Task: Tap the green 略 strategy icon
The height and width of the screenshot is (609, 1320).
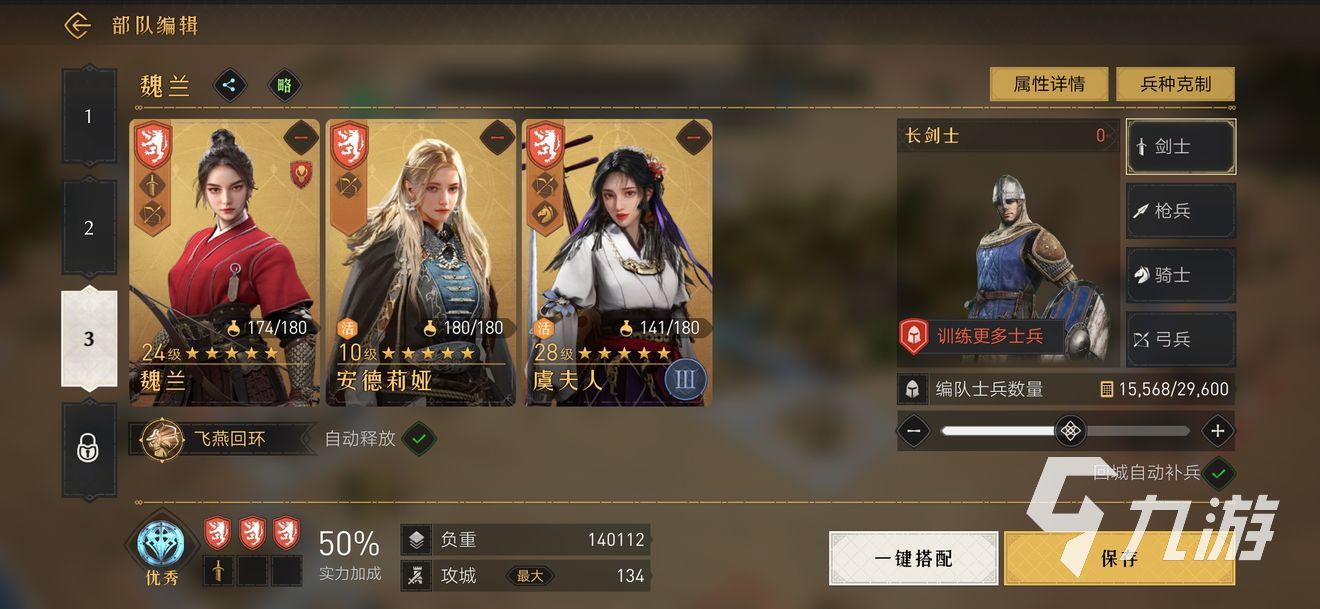Action: click(x=284, y=85)
